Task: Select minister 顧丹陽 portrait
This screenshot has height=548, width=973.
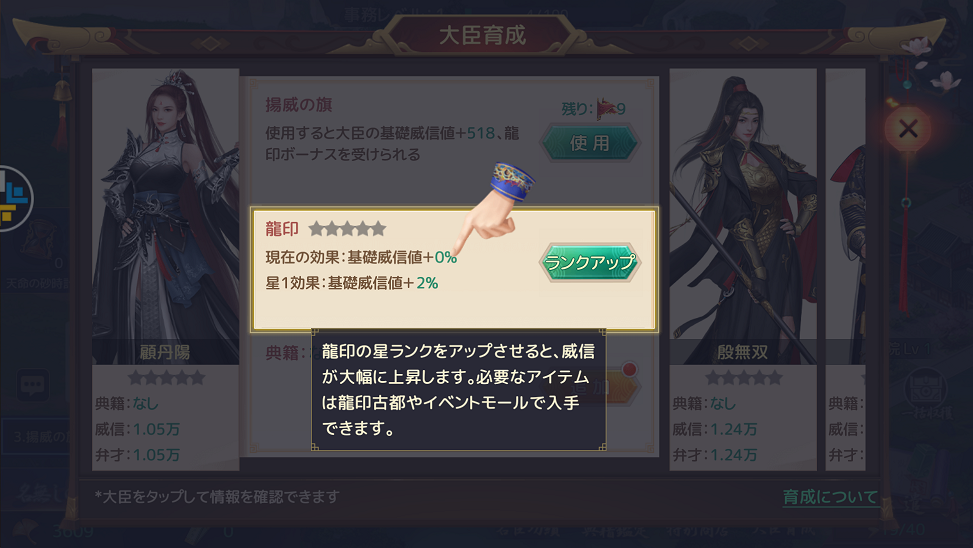Action: [x=166, y=216]
